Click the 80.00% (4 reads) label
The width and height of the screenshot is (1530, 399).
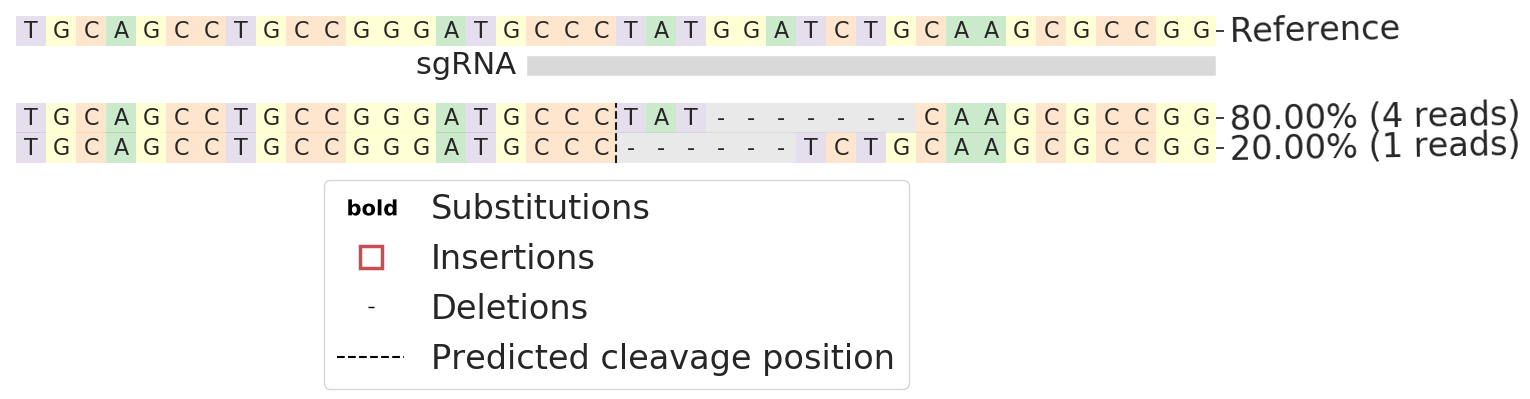(x=1374, y=116)
